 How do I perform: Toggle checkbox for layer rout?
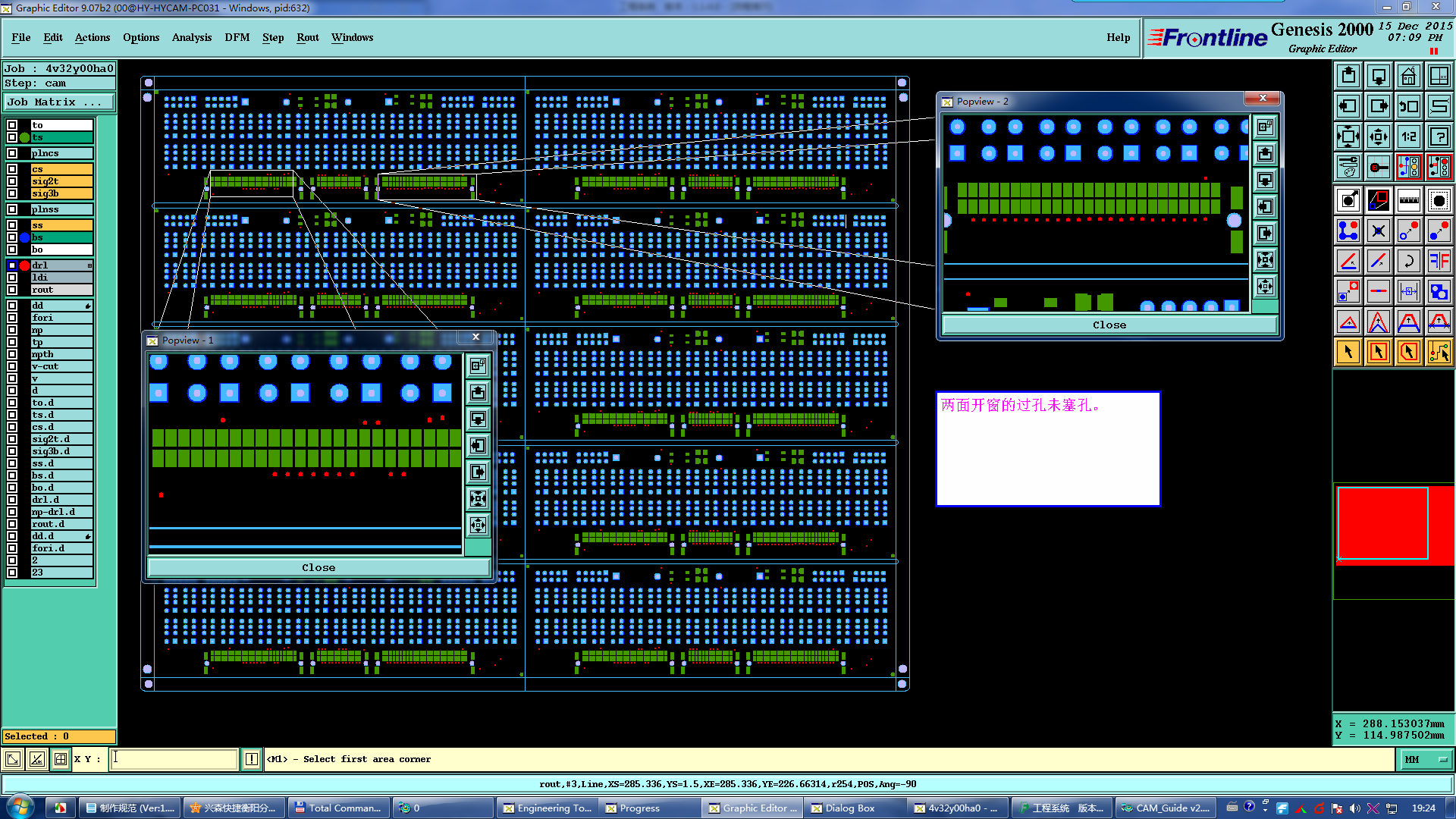[x=12, y=290]
